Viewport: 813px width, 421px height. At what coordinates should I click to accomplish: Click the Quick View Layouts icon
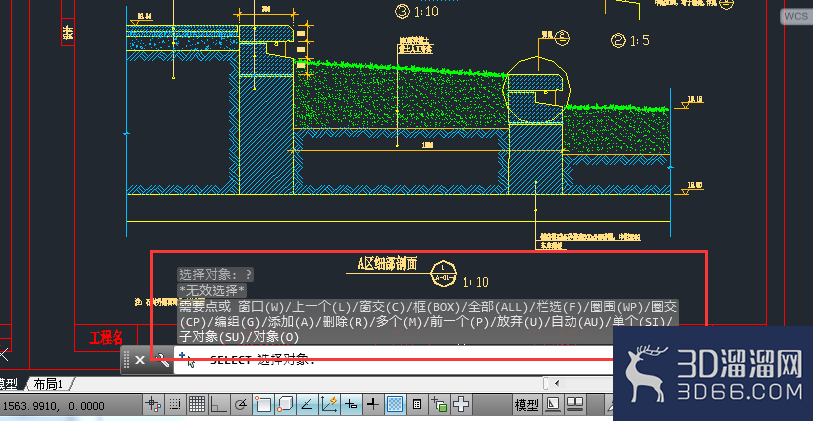[554, 404]
